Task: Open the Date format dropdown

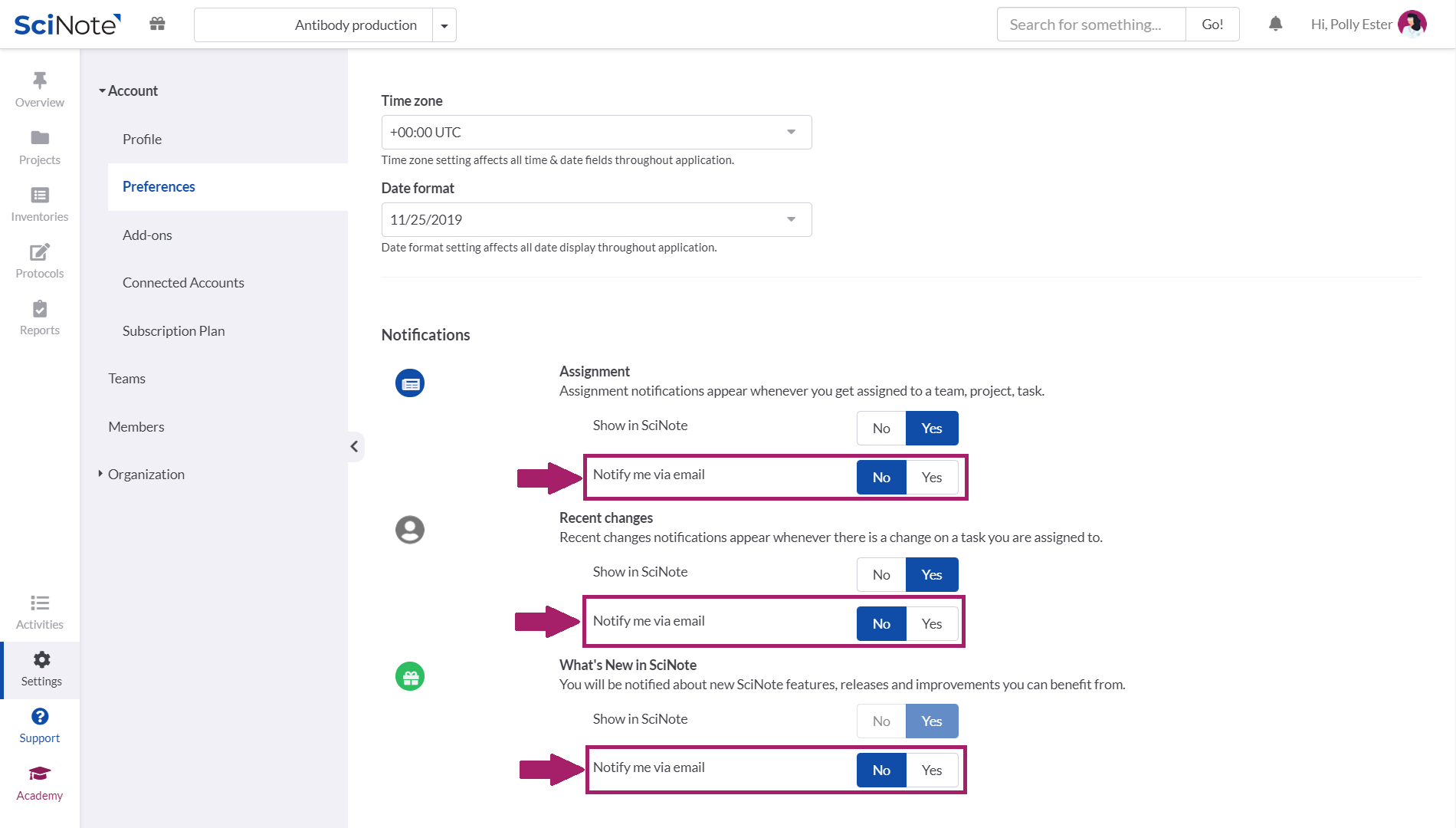Action: 596,219
